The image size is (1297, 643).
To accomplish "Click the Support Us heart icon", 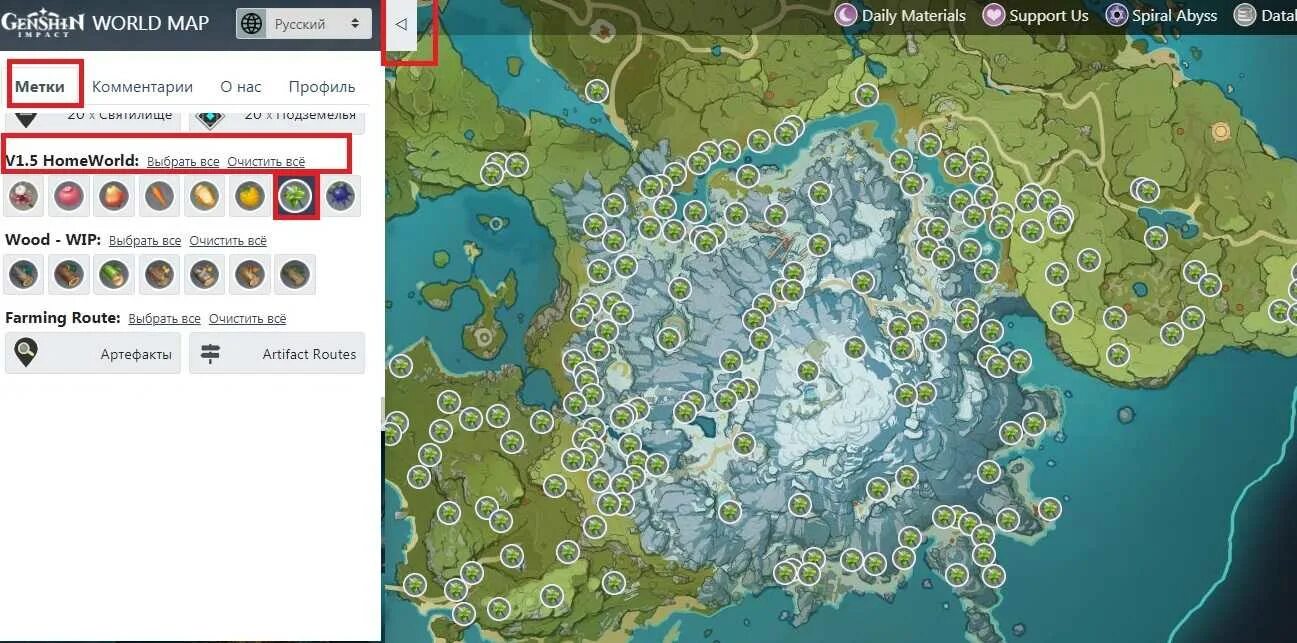I will point(994,15).
